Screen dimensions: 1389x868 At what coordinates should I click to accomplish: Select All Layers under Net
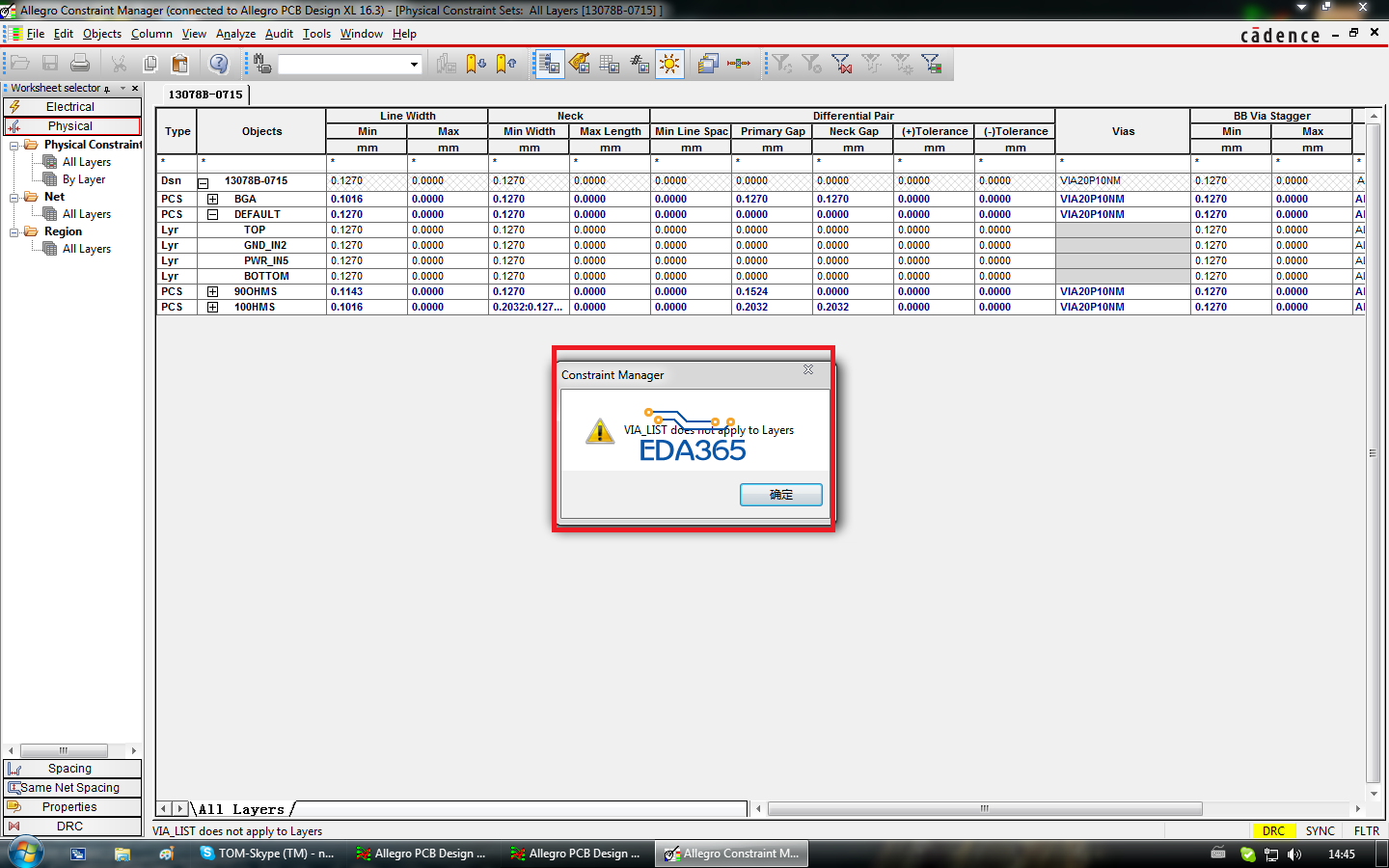(87, 214)
